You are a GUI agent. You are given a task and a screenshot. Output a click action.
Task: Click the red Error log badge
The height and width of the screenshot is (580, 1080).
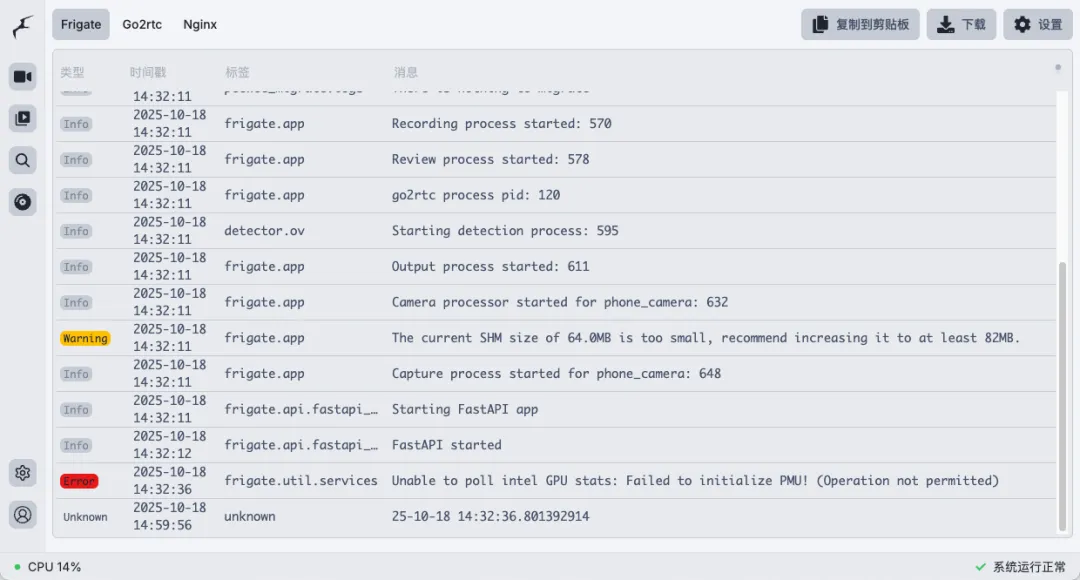(79, 481)
